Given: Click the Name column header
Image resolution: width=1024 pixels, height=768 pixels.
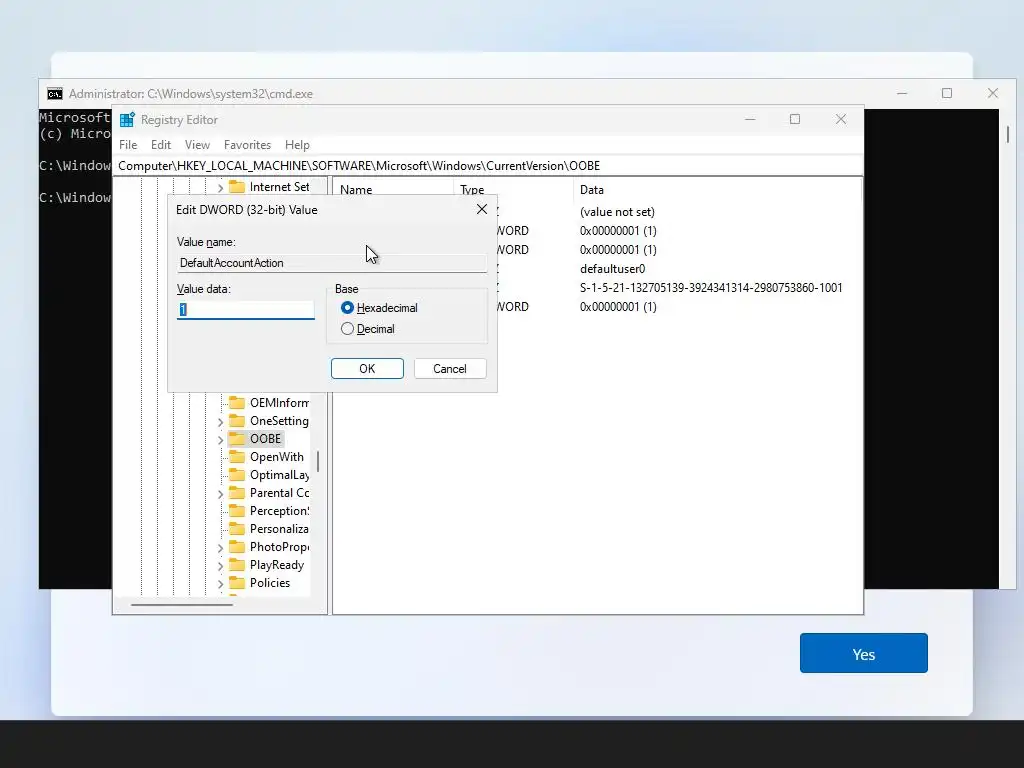Looking at the screenshot, I should [x=356, y=190].
